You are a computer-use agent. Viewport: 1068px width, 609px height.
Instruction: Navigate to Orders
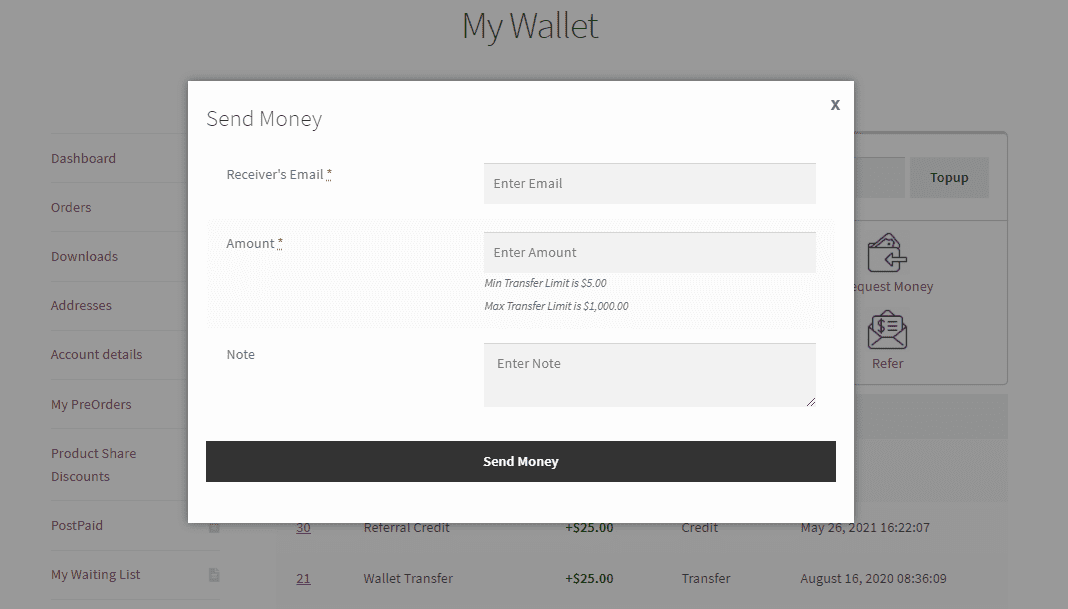[x=71, y=207]
